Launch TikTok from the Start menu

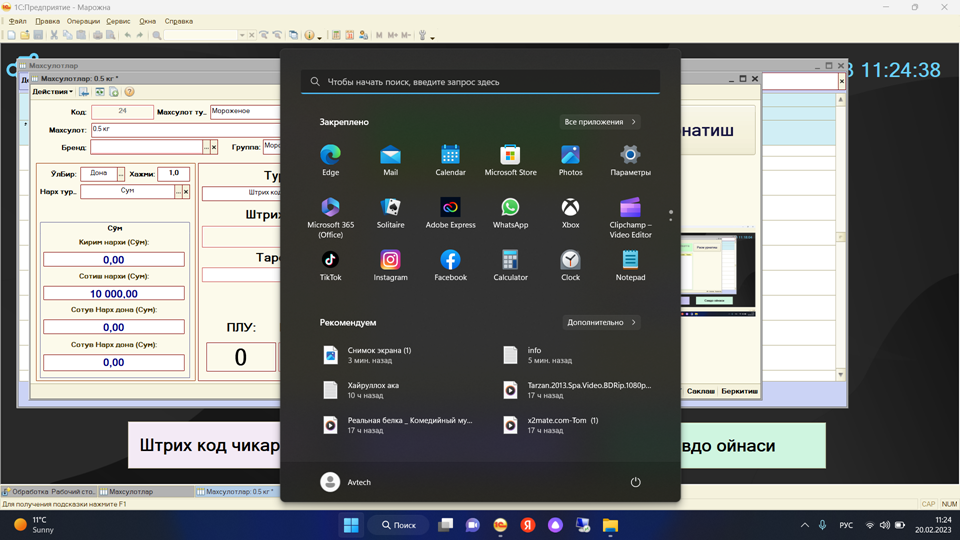330,264
